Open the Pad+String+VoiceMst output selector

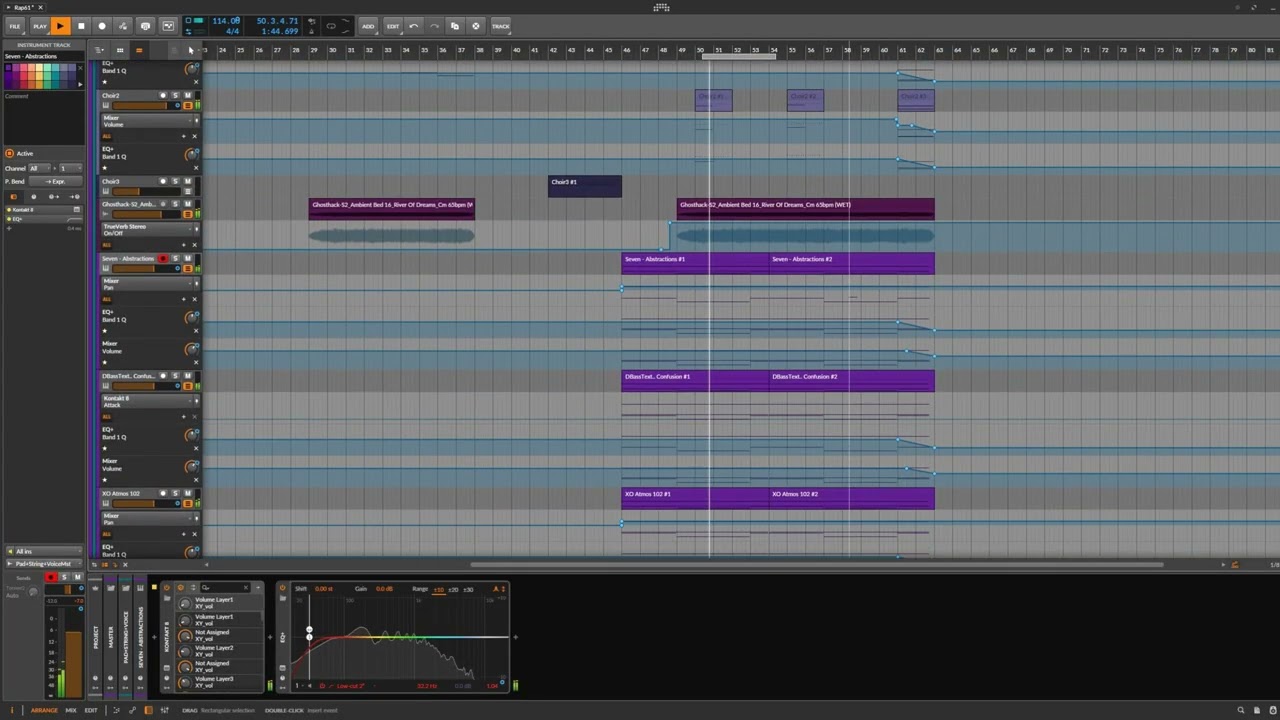[x=43, y=564]
